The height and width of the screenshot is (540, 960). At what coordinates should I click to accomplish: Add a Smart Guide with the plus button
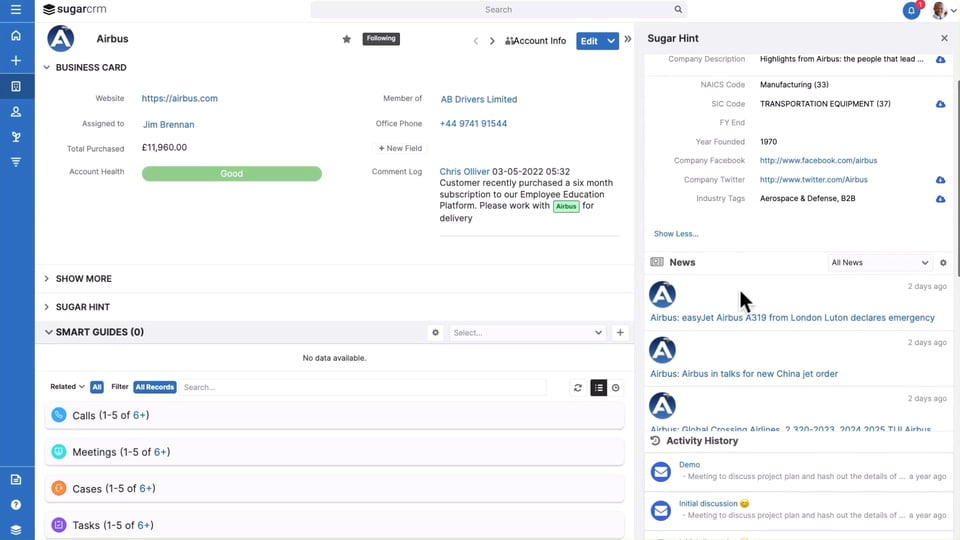[620, 332]
